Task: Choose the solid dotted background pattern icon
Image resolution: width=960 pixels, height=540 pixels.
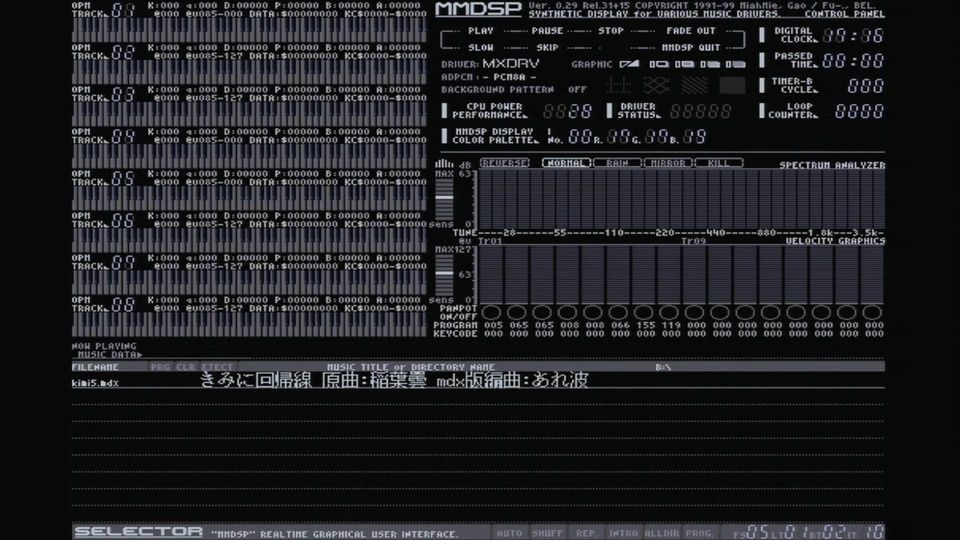Action: 732,85
